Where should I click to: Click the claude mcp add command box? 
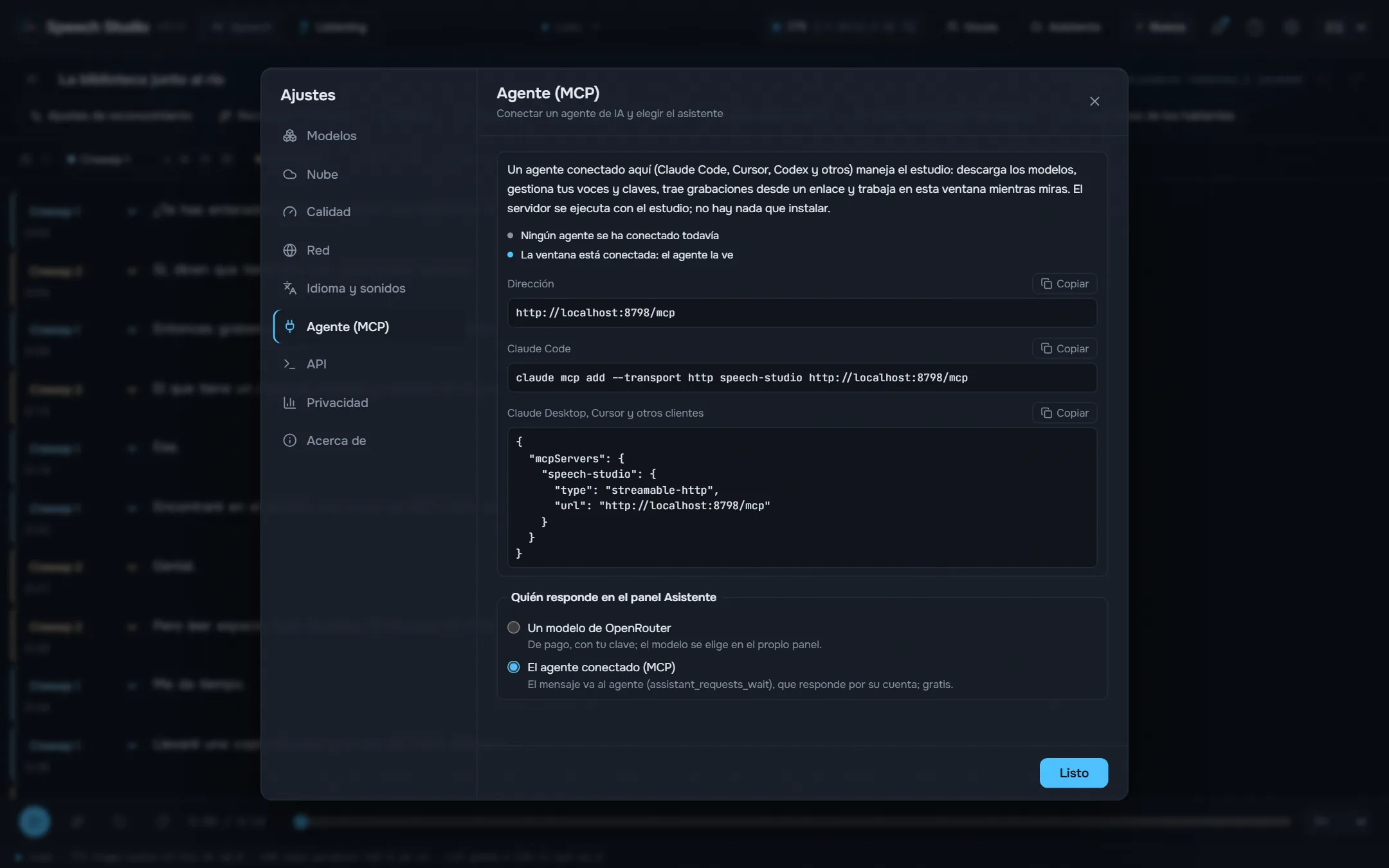pos(802,377)
